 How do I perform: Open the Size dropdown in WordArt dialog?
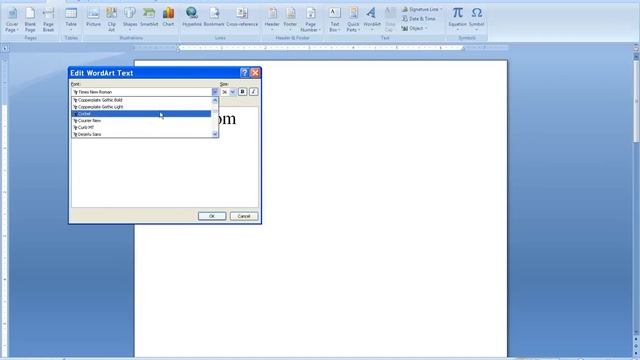[232, 92]
